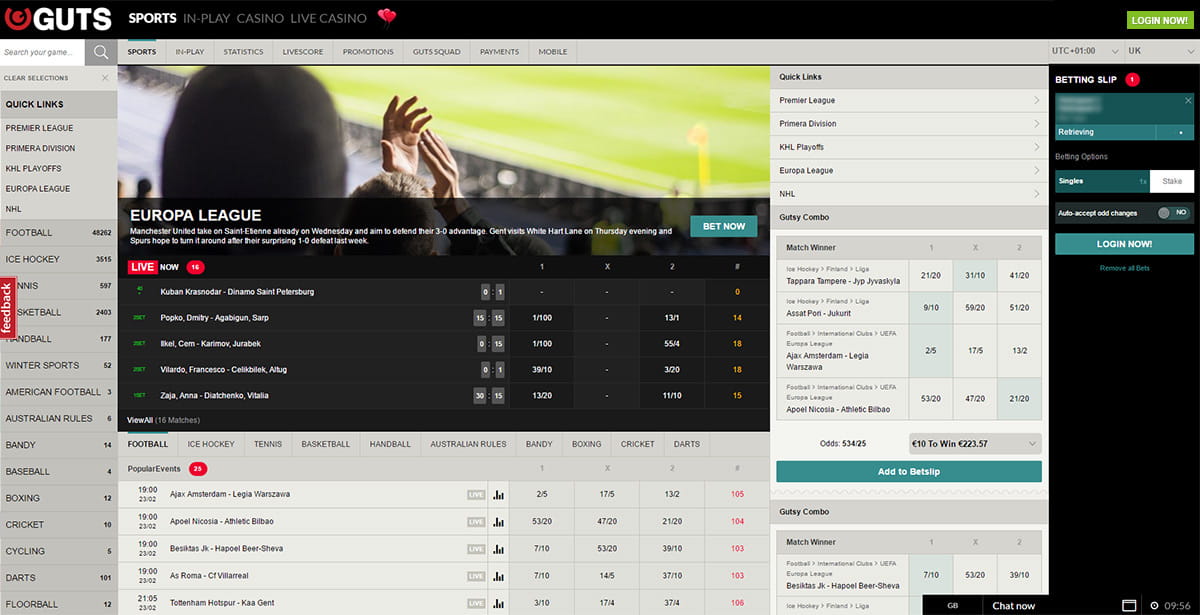1200x615 pixels.
Task: Click in the Search your game field
Action: pyautogui.click(x=43, y=52)
